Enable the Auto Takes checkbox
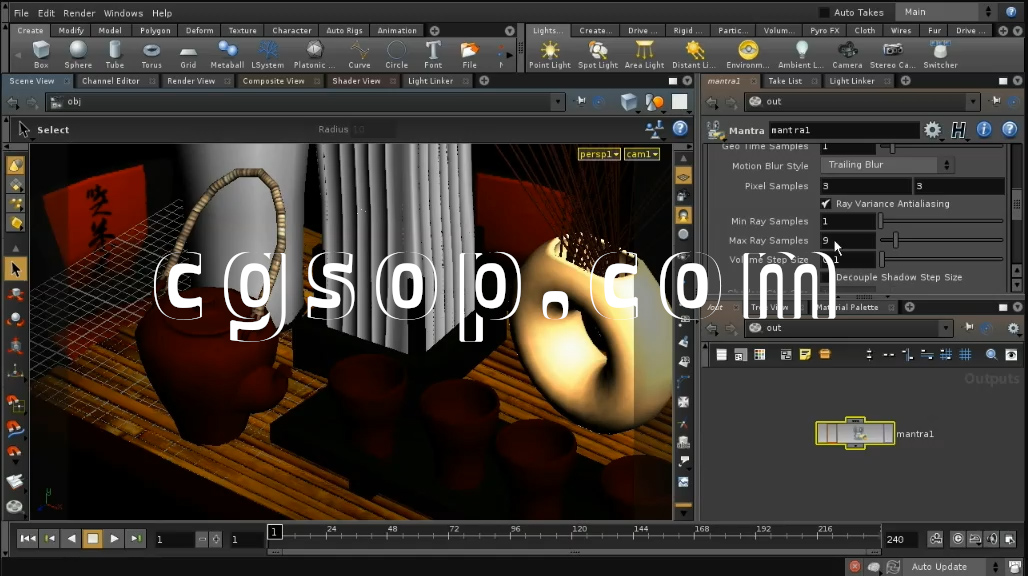1028x576 pixels. click(824, 13)
